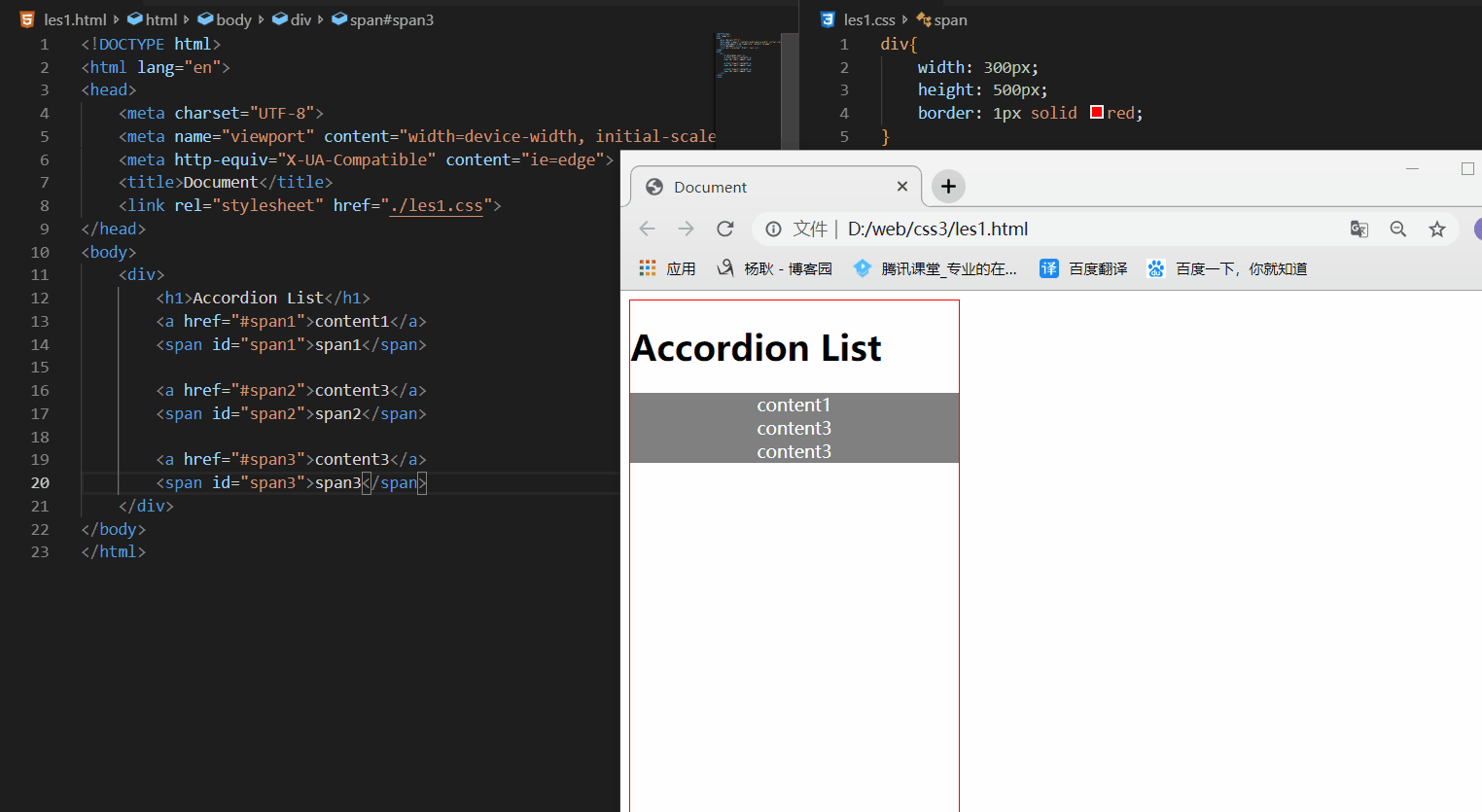Close the Document browser tab
The width and height of the screenshot is (1482, 812).
point(902,187)
